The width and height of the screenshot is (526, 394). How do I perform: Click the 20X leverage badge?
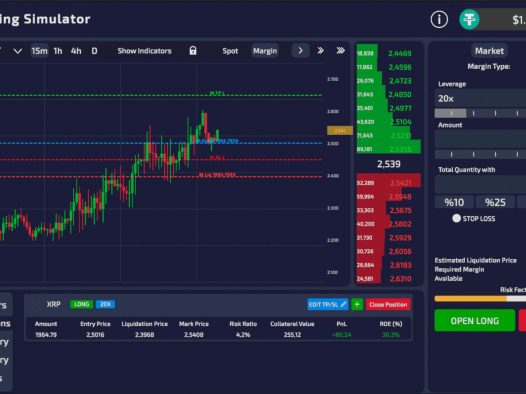tap(105, 304)
